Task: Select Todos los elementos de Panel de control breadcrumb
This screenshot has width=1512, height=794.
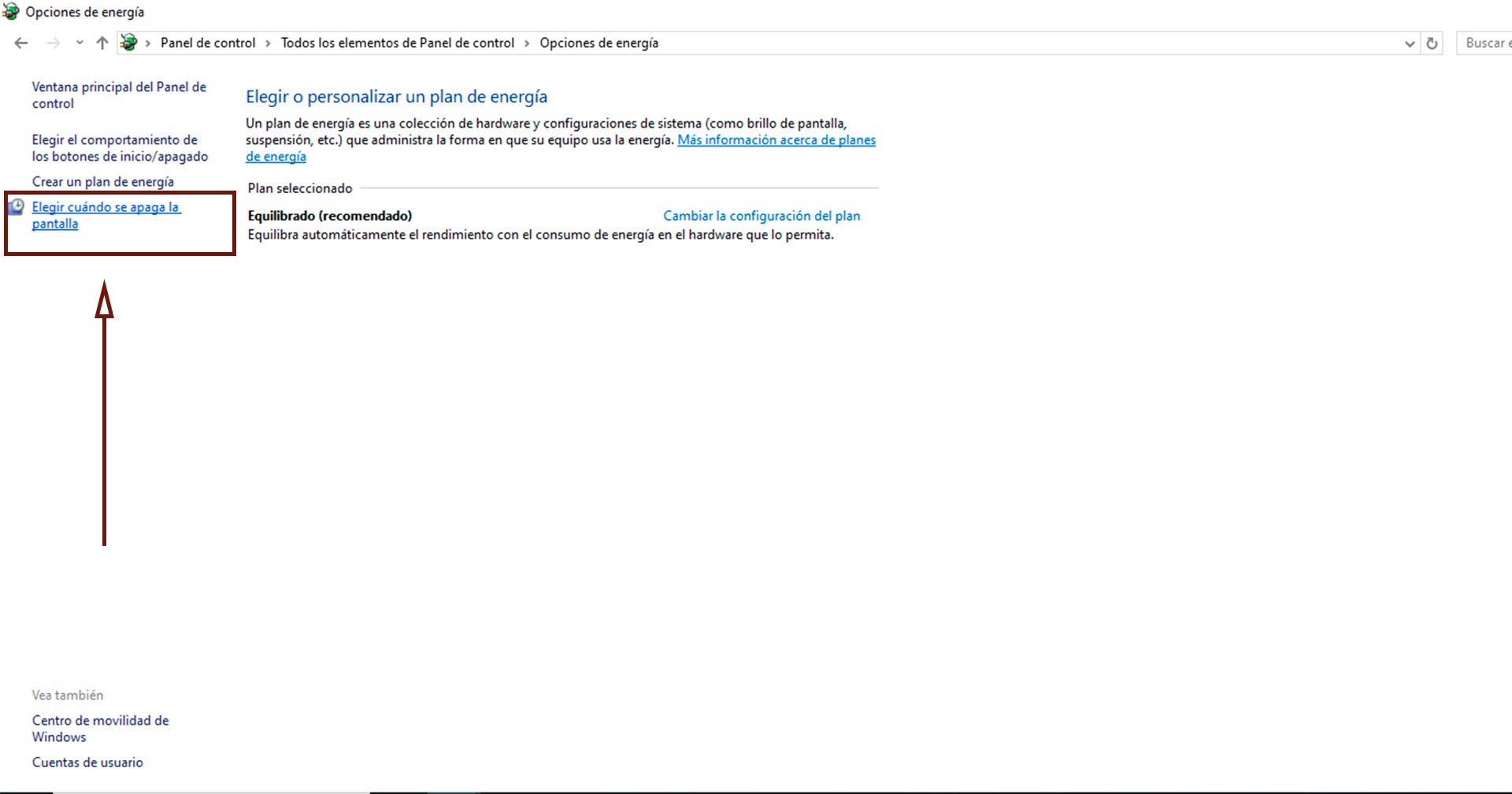Action: 397,43
